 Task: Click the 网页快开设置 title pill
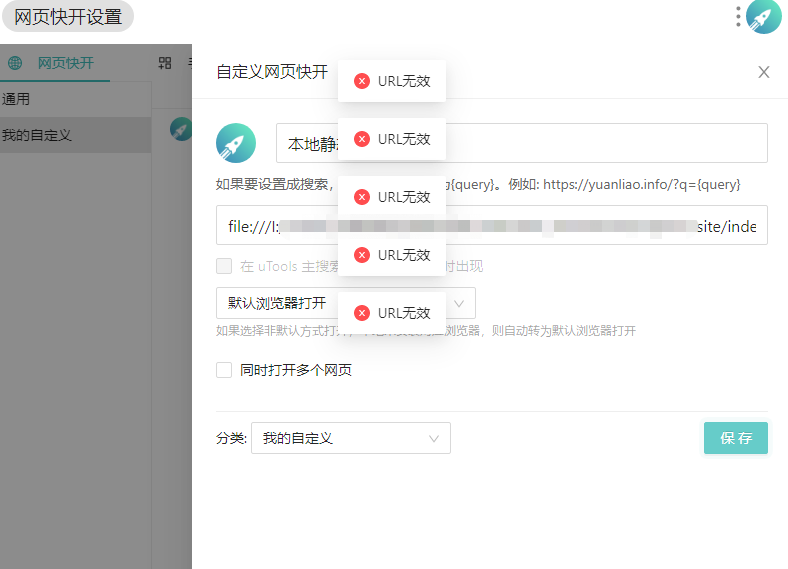click(x=68, y=17)
